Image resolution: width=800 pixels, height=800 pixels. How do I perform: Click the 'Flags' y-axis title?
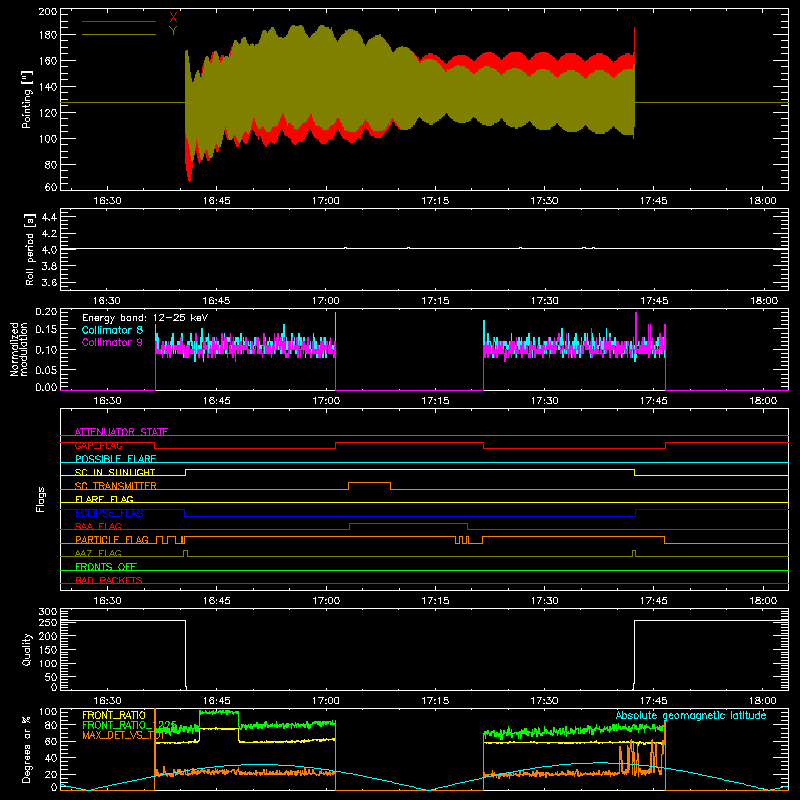(40, 499)
